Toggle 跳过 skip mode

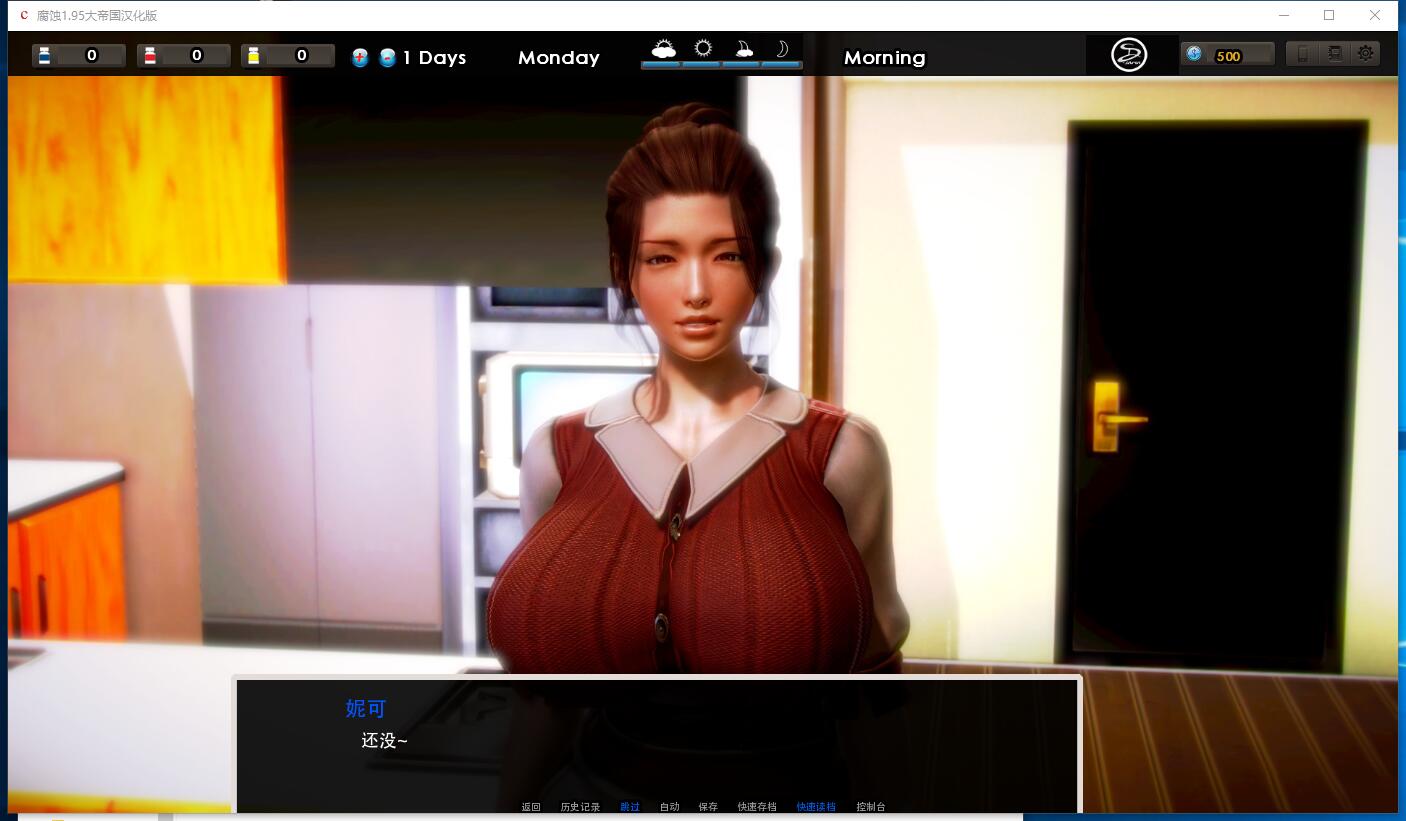[x=630, y=806]
